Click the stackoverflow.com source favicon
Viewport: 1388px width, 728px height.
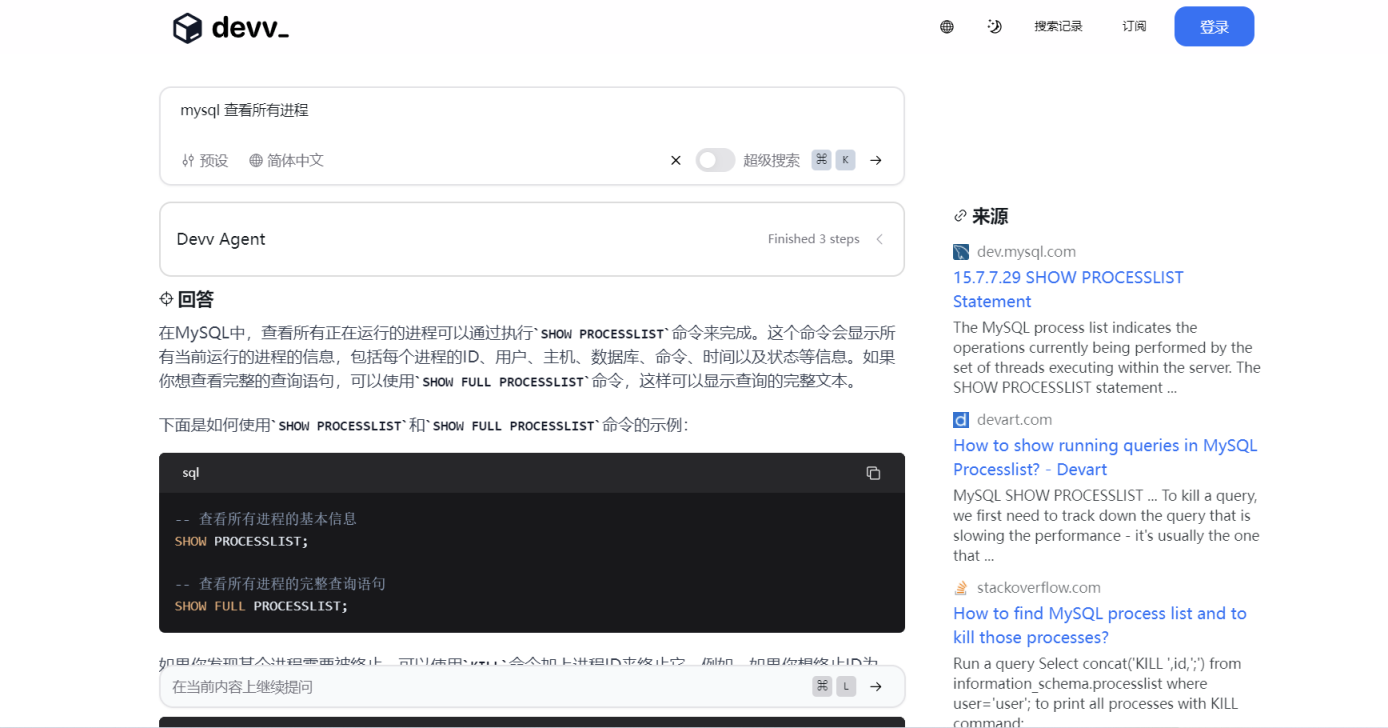[961, 588]
